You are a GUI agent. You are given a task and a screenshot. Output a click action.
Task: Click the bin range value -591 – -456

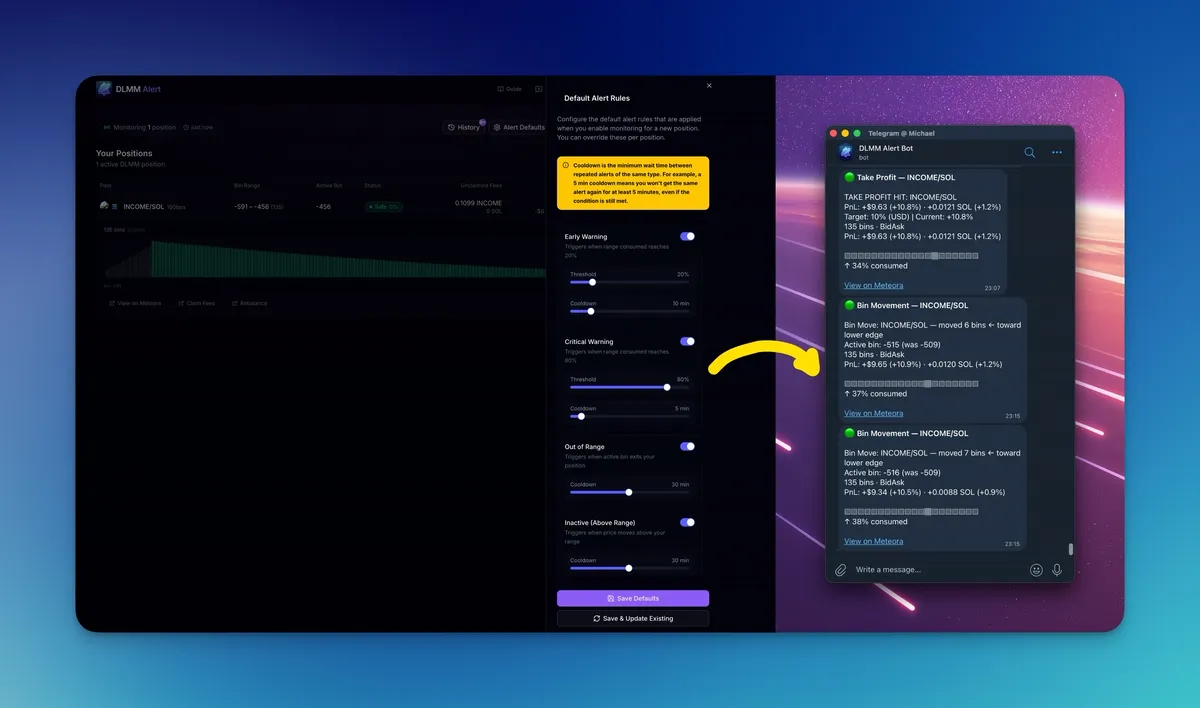pyautogui.click(x=252, y=206)
